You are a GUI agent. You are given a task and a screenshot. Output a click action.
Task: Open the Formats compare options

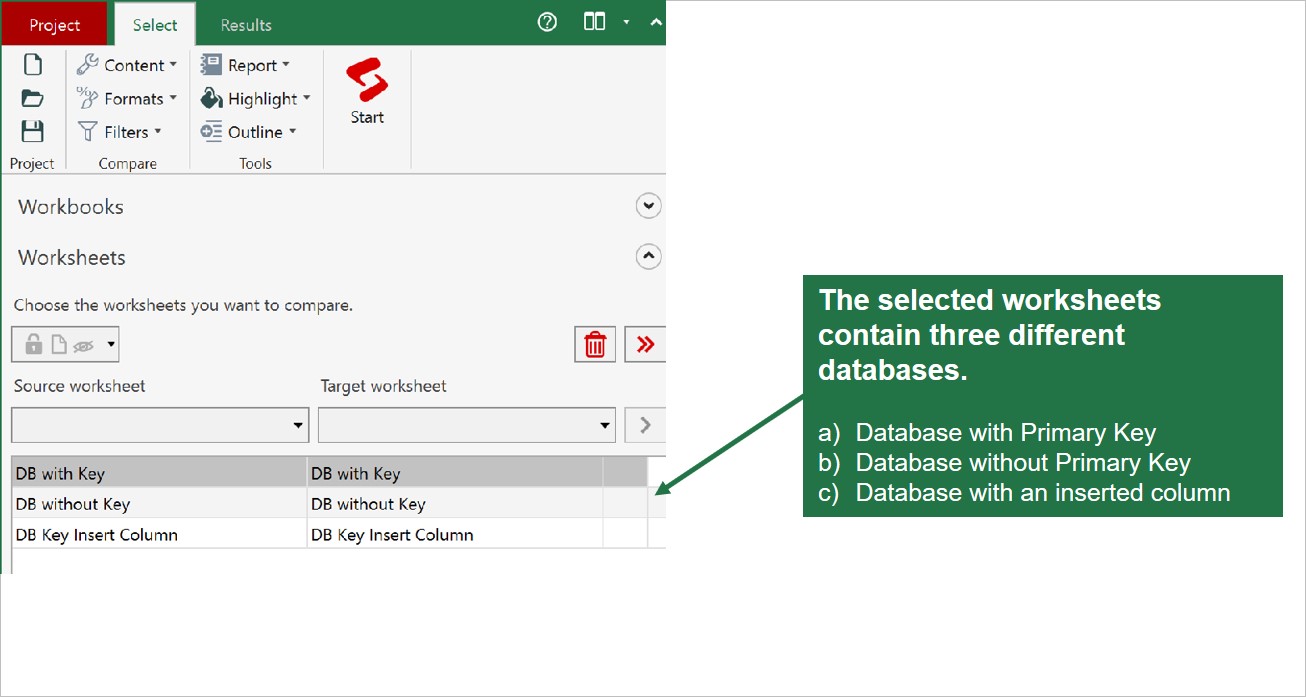pyautogui.click(x=127, y=98)
